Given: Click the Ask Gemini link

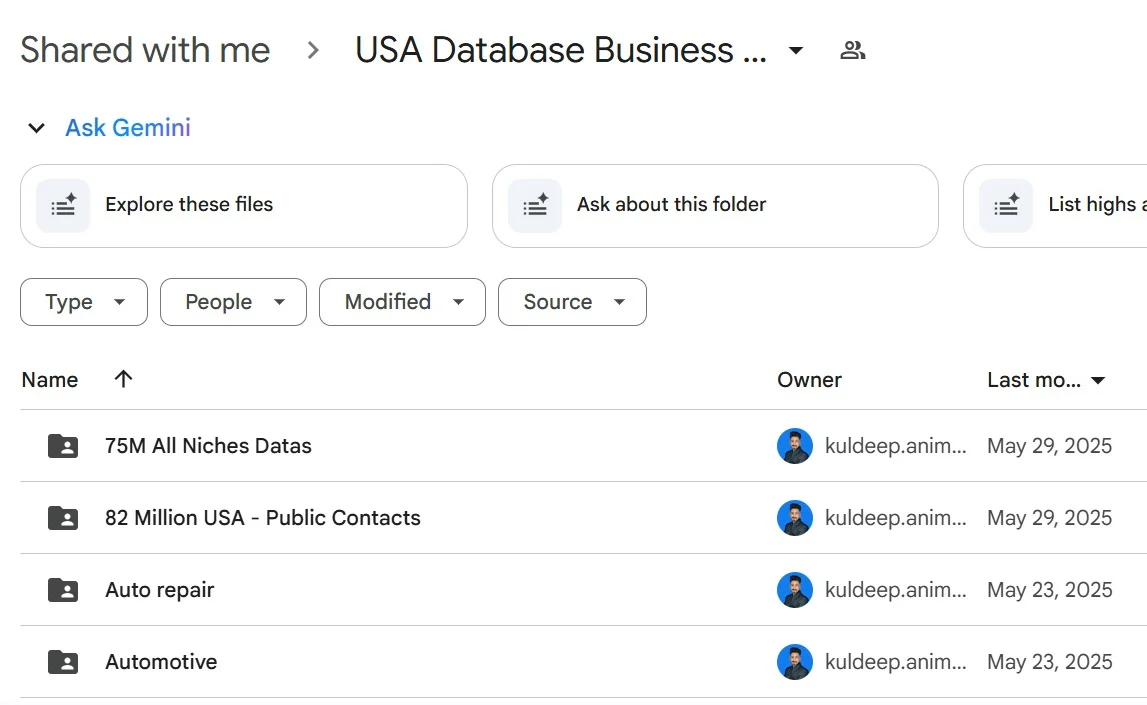Looking at the screenshot, I should coord(128,128).
